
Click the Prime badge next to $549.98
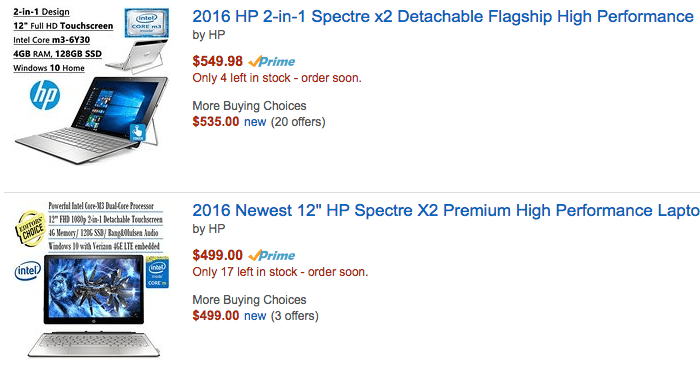272,62
